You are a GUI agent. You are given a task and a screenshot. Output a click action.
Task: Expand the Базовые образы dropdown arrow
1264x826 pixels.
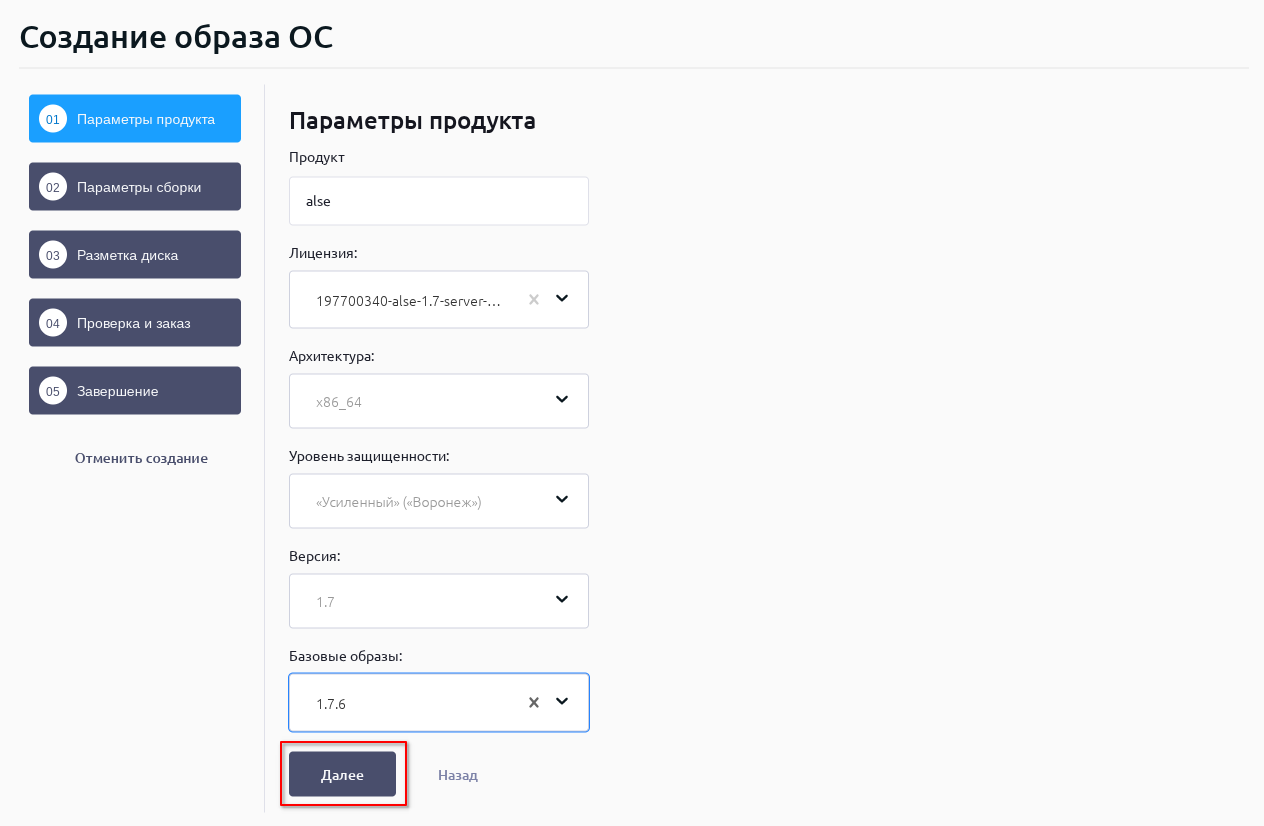point(562,702)
